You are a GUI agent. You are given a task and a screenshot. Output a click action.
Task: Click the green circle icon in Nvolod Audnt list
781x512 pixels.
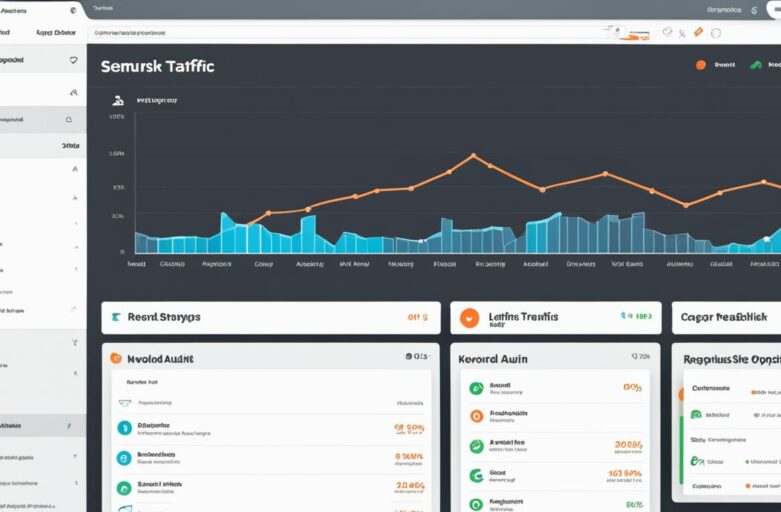(x=124, y=488)
